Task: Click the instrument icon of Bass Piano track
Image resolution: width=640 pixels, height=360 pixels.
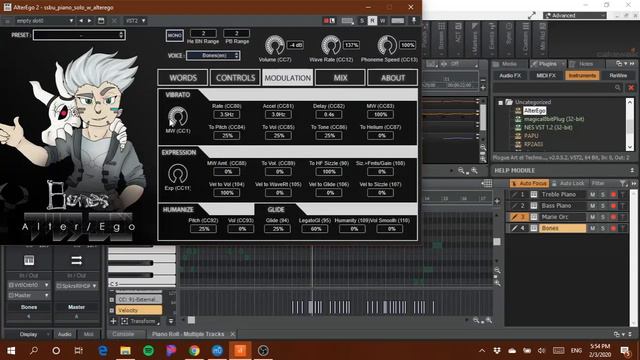Action: pyautogui.click(x=533, y=206)
